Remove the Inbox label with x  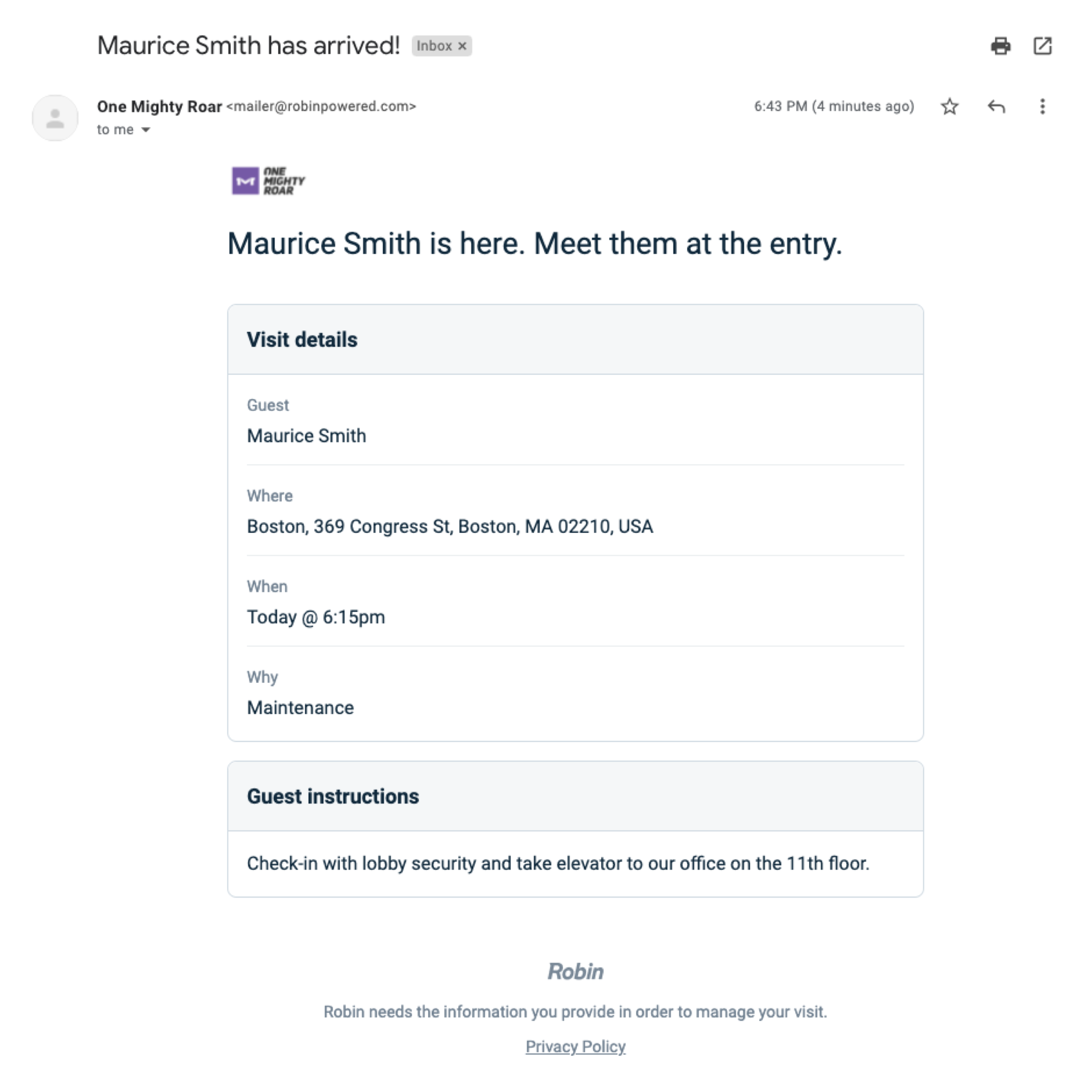click(462, 46)
